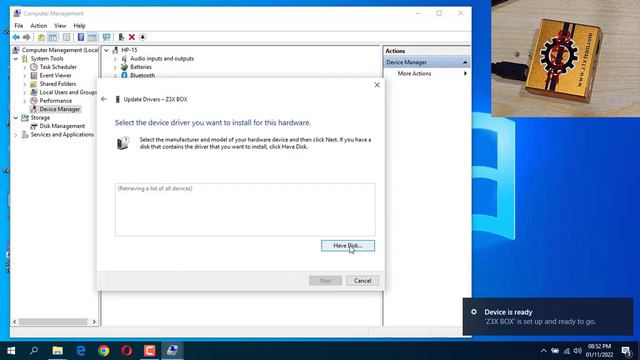Image resolution: width=640 pixels, height=360 pixels.
Task: Click the HP-15 computer name
Action: (129, 50)
